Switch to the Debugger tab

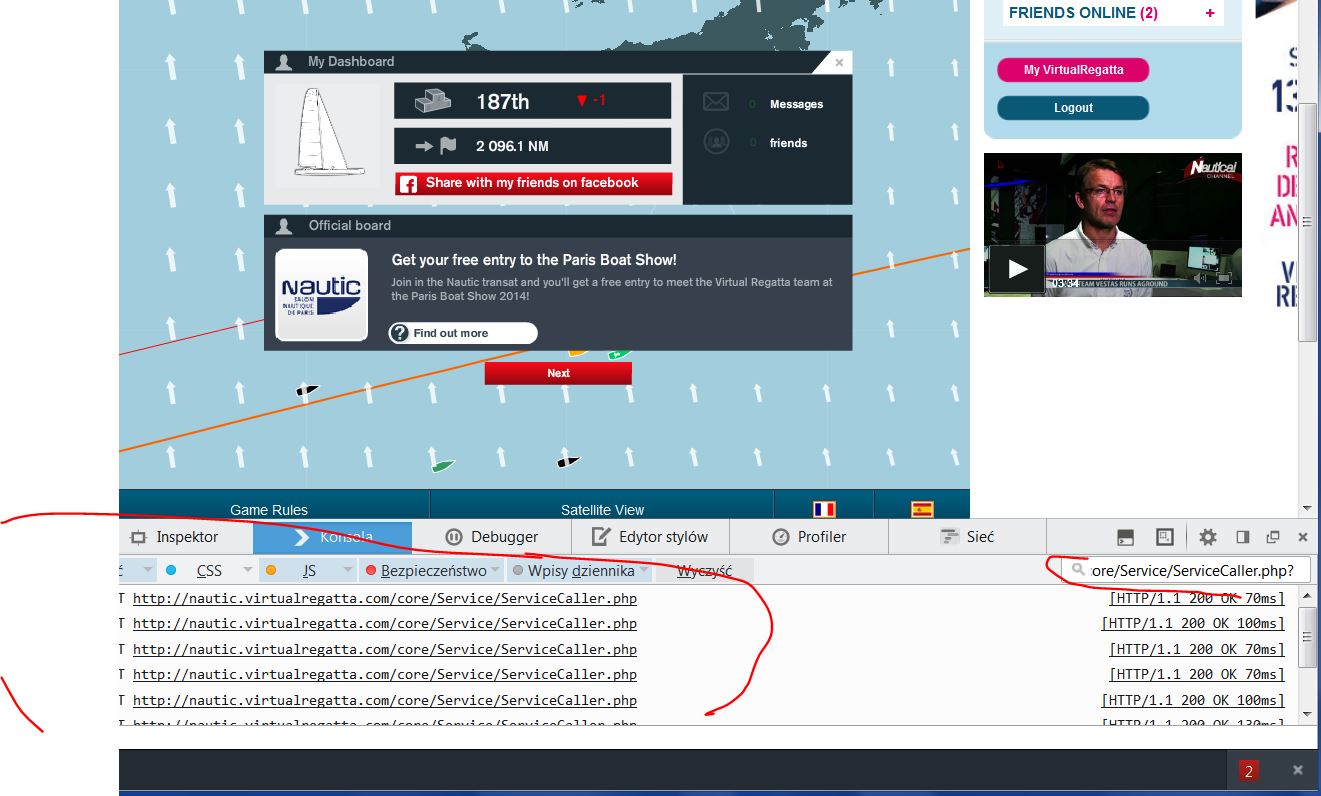(x=491, y=537)
